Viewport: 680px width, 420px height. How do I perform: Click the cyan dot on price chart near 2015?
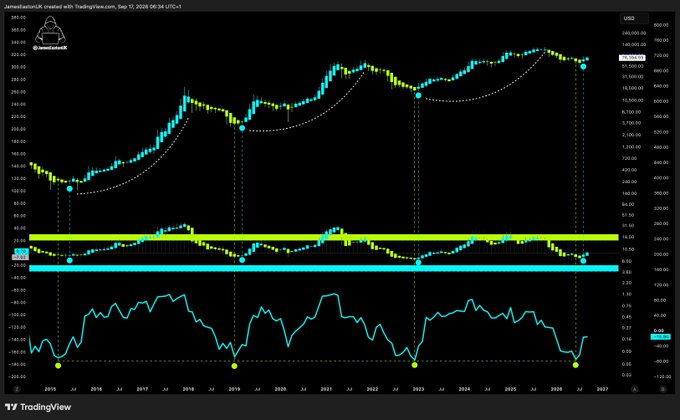point(69,189)
